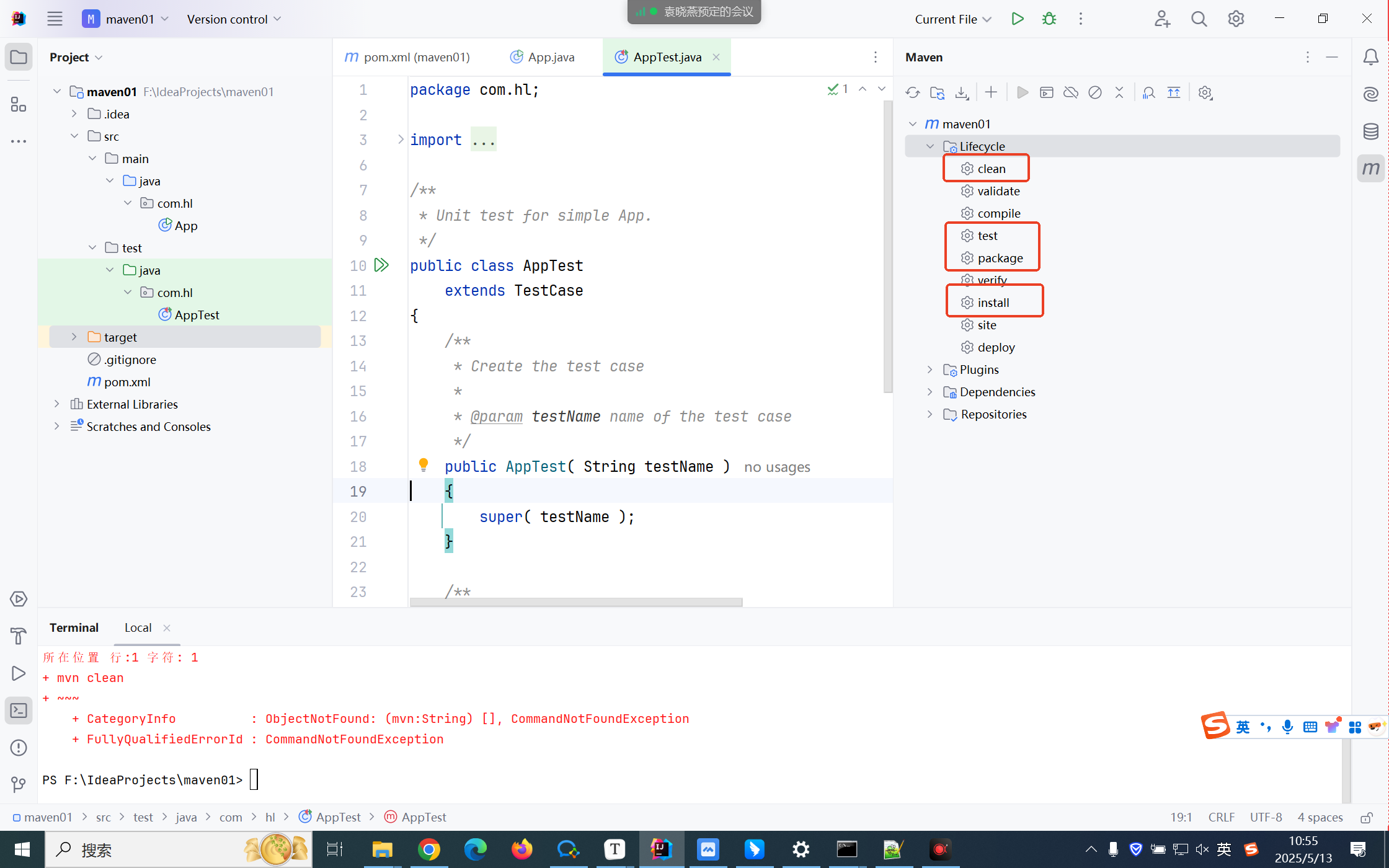This screenshot has height=868, width=1389.
Task: Click the editor horizontal scrollbar
Action: 575,602
